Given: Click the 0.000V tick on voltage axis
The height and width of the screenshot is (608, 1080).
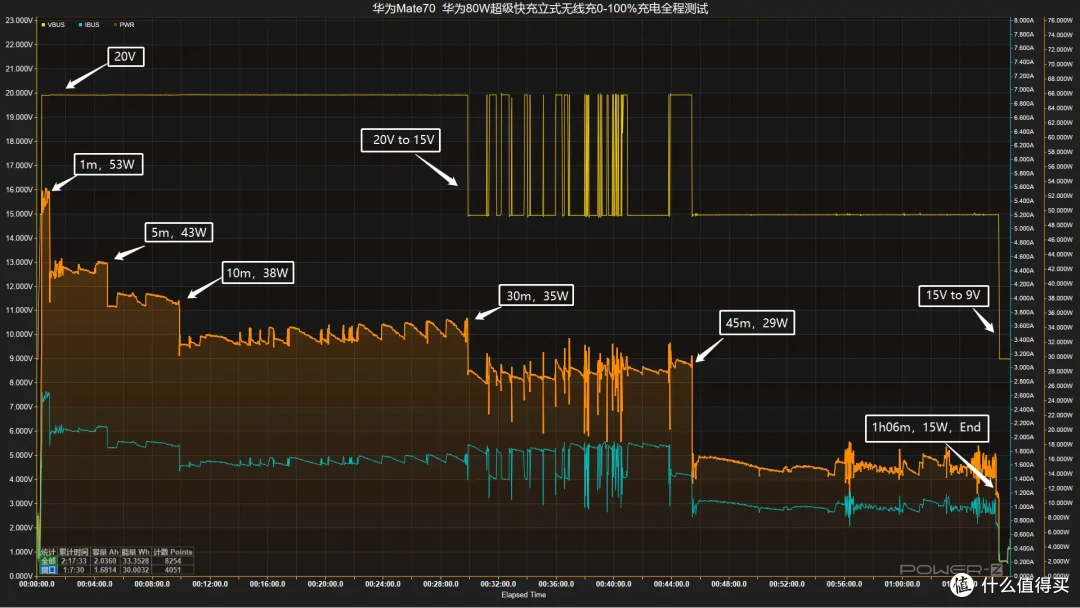Looking at the screenshot, I should point(21,576).
